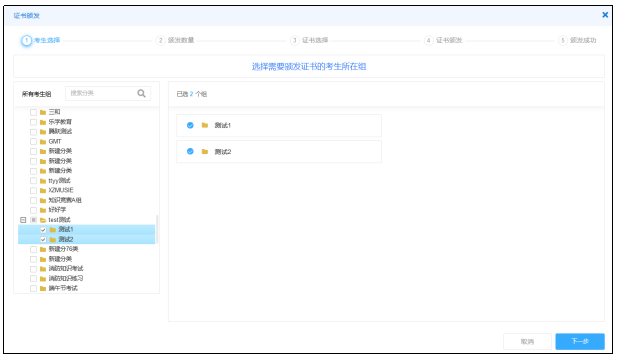Tick the 消防知识考试 checkbox
Screen dimensions: 617x360
(x=33, y=269)
